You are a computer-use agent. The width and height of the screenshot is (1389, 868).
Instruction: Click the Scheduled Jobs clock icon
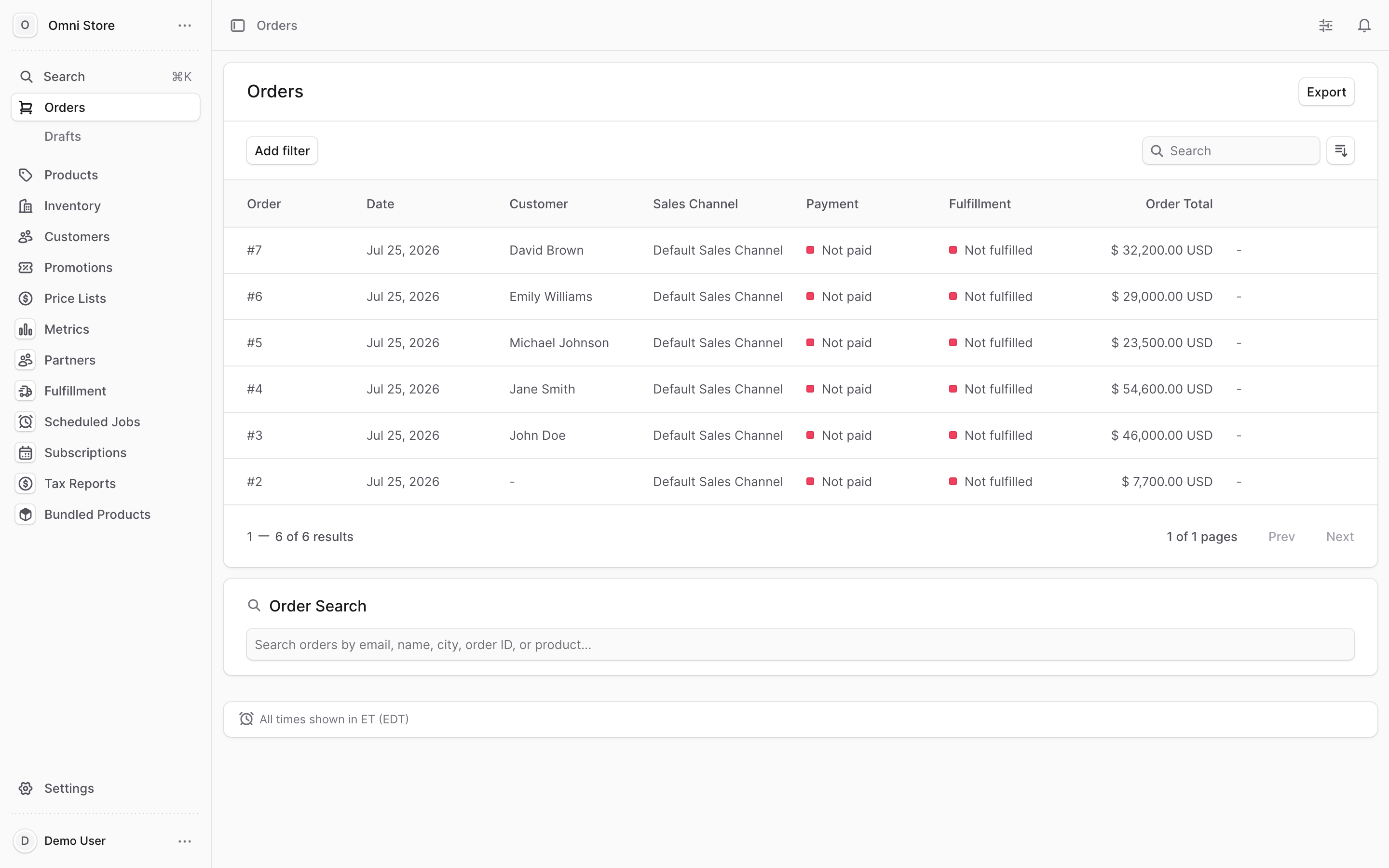tap(26, 422)
